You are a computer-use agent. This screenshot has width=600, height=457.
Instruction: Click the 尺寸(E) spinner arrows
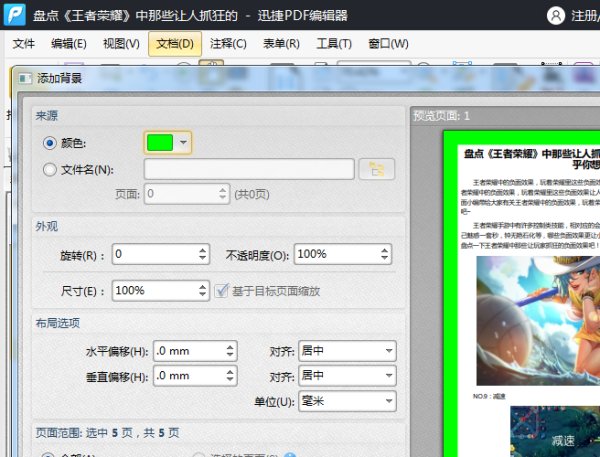coord(202,291)
